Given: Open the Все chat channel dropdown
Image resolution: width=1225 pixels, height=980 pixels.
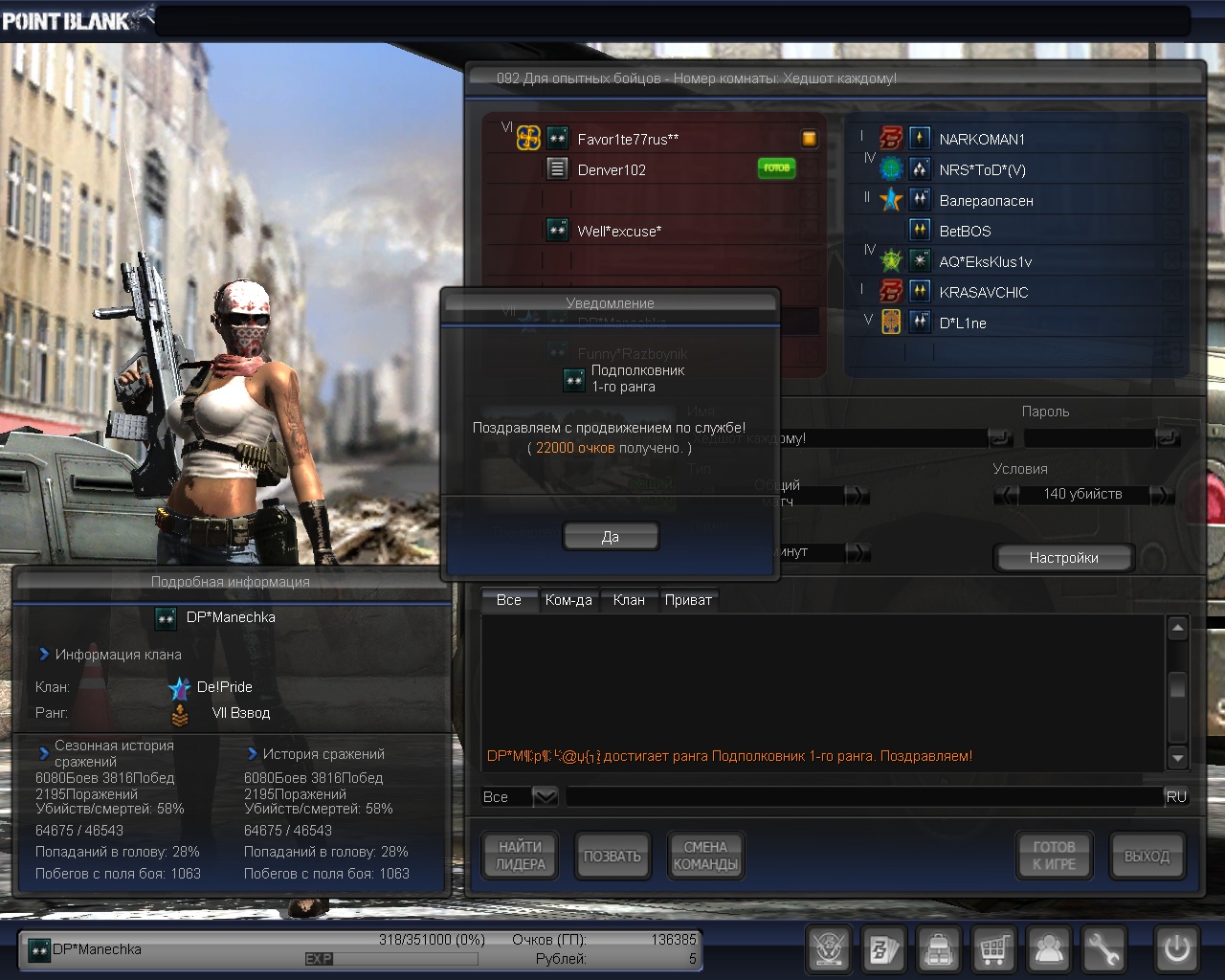Looking at the screenshot, I should tap(545, 797).
